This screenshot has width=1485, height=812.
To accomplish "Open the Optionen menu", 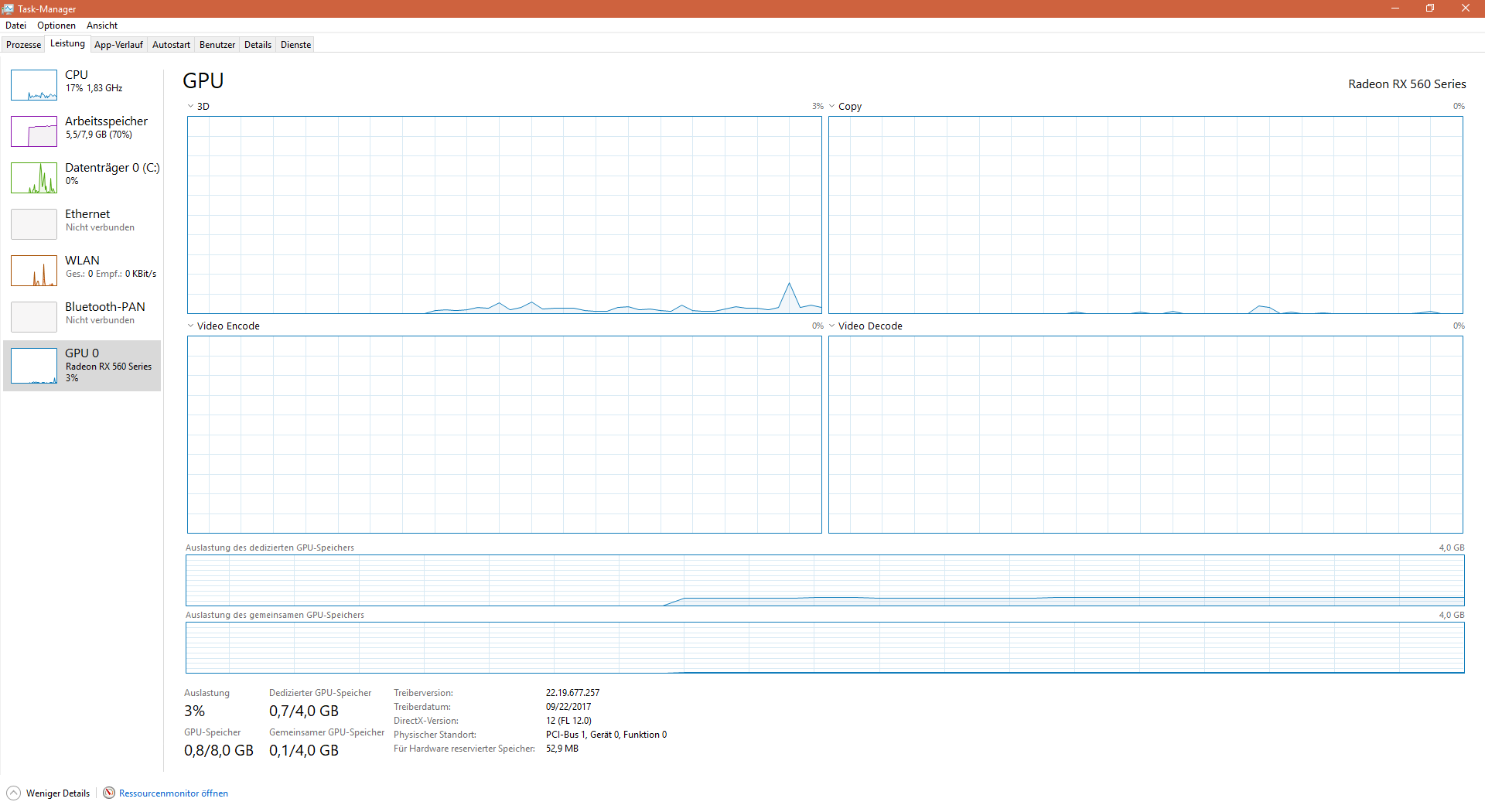I will point(56,26).
